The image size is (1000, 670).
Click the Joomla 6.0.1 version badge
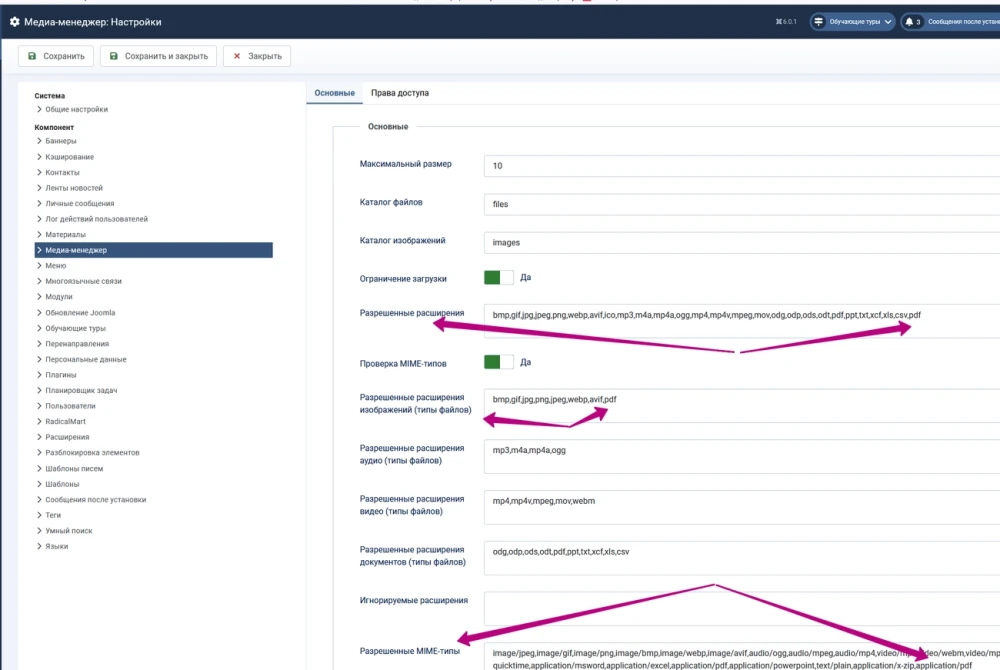point(787,22)
